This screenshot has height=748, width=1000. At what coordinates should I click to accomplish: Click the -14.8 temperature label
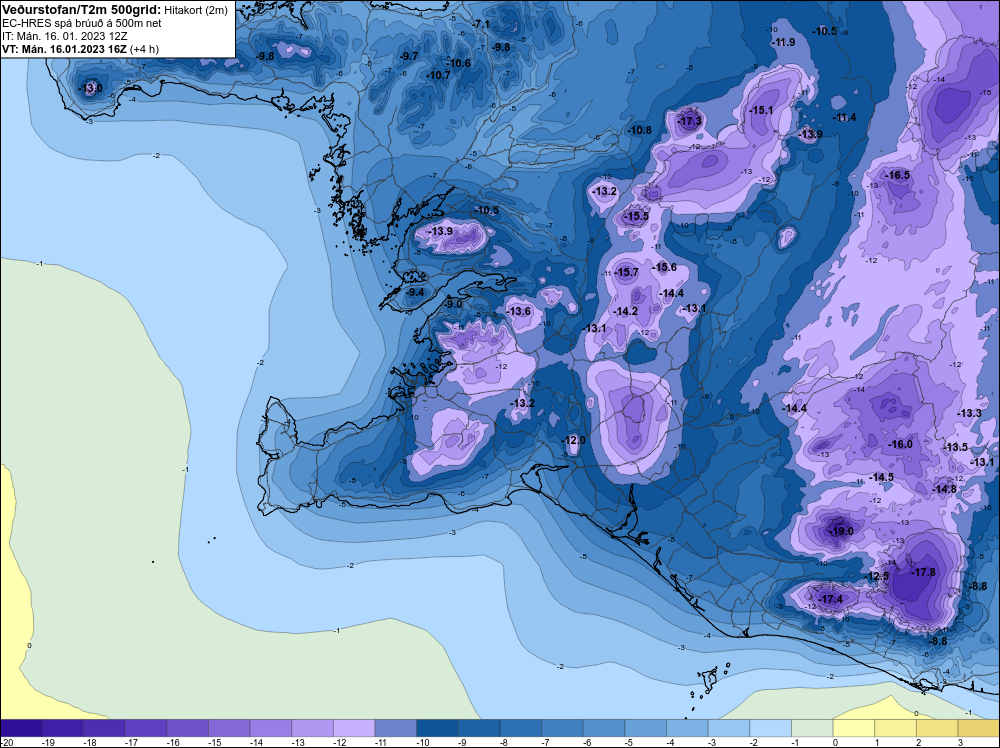(x=945, y=489)
